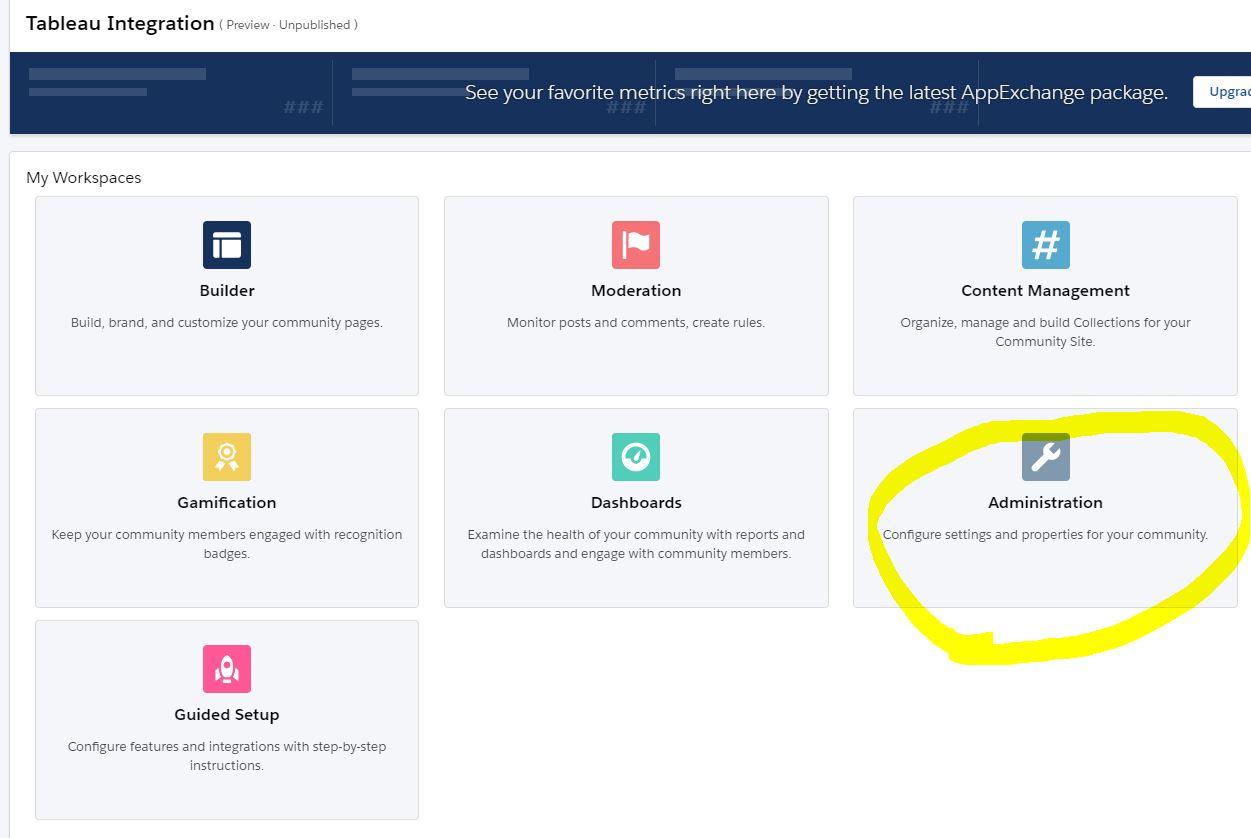Screen dimensions: 1251x838
Task: Open the Dashboards gauge icon
Action: pos(636,457)
